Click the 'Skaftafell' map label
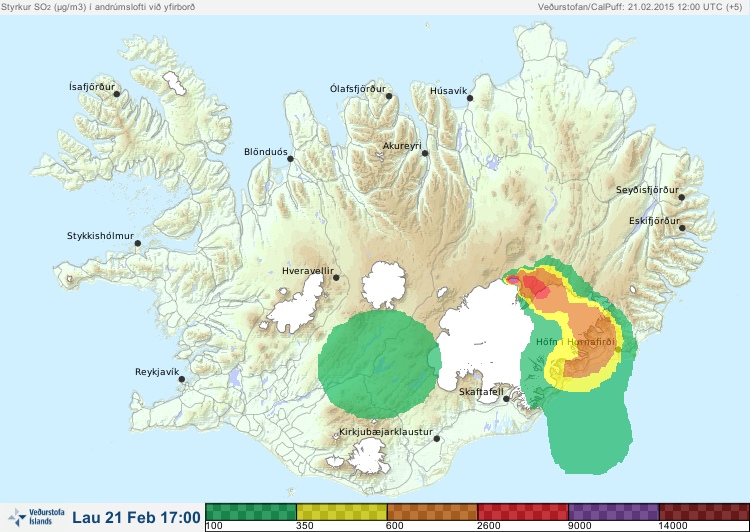This screenshot has width=750, height=532. pyautogui.click(x=481, y=392)
